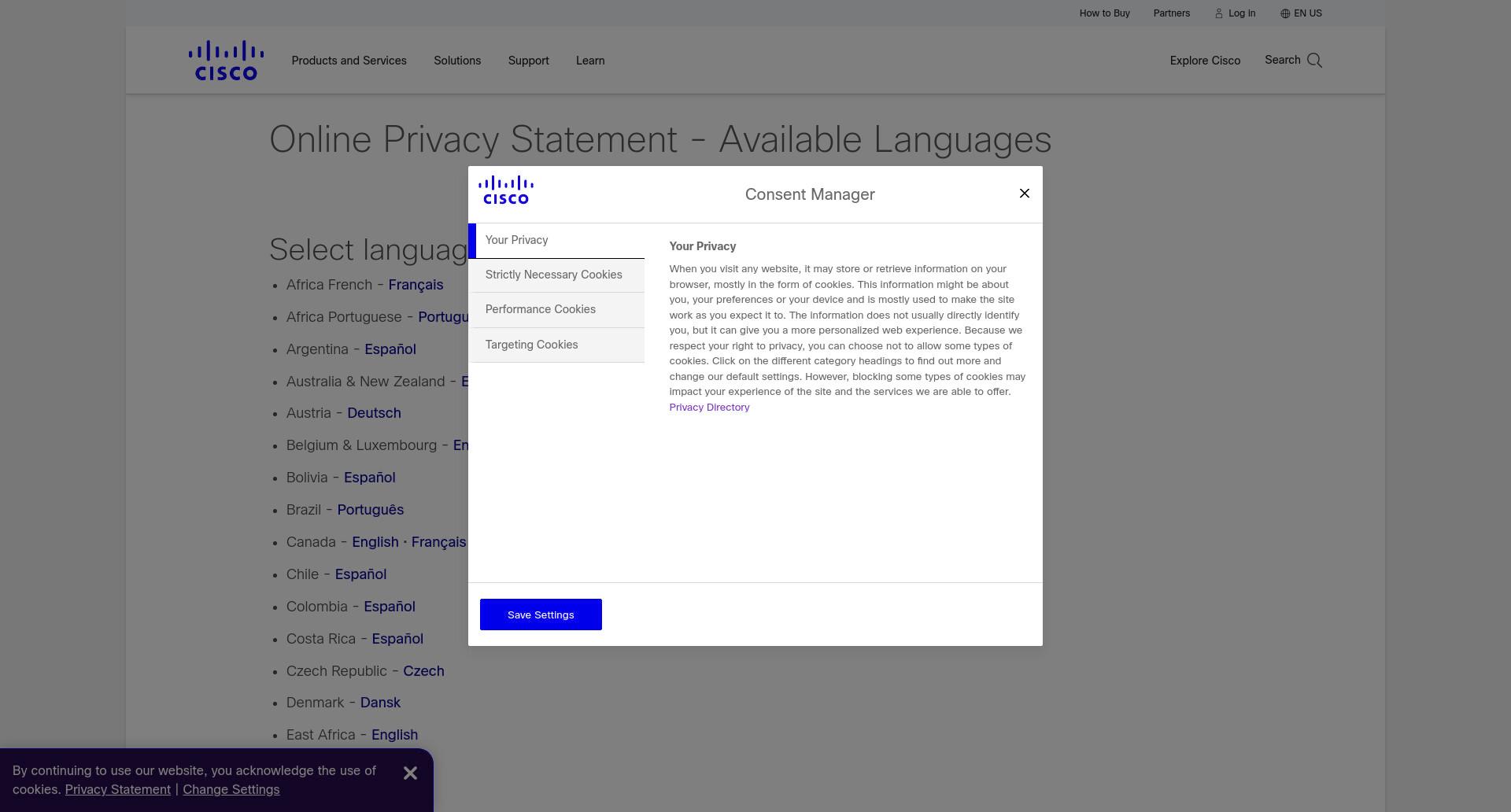Open Denmark Dansk link

[x=380, y=703]
